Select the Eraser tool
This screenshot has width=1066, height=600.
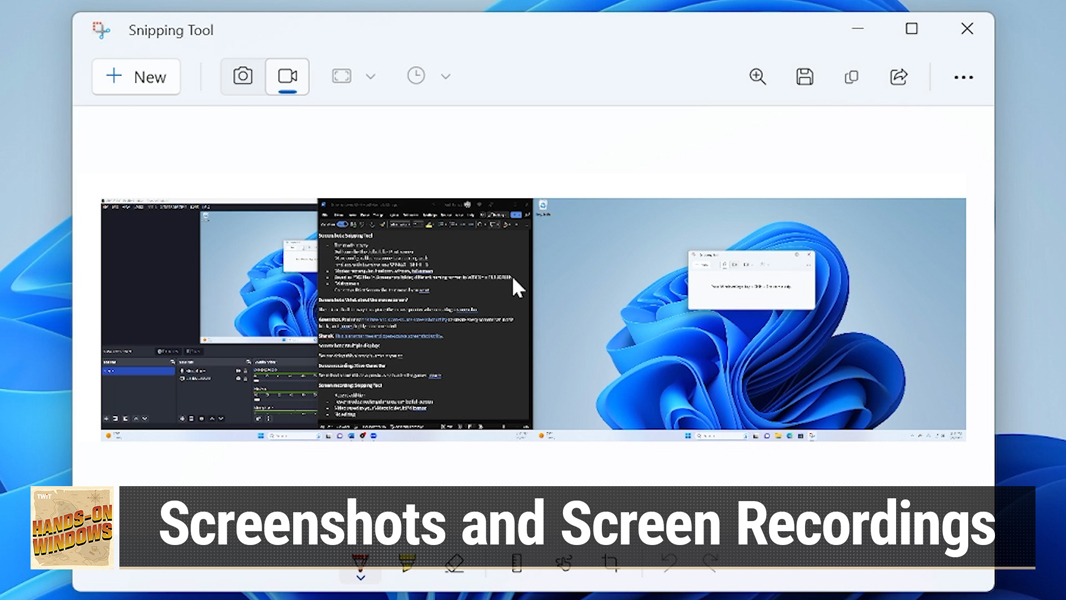click(x=454, y=563)
